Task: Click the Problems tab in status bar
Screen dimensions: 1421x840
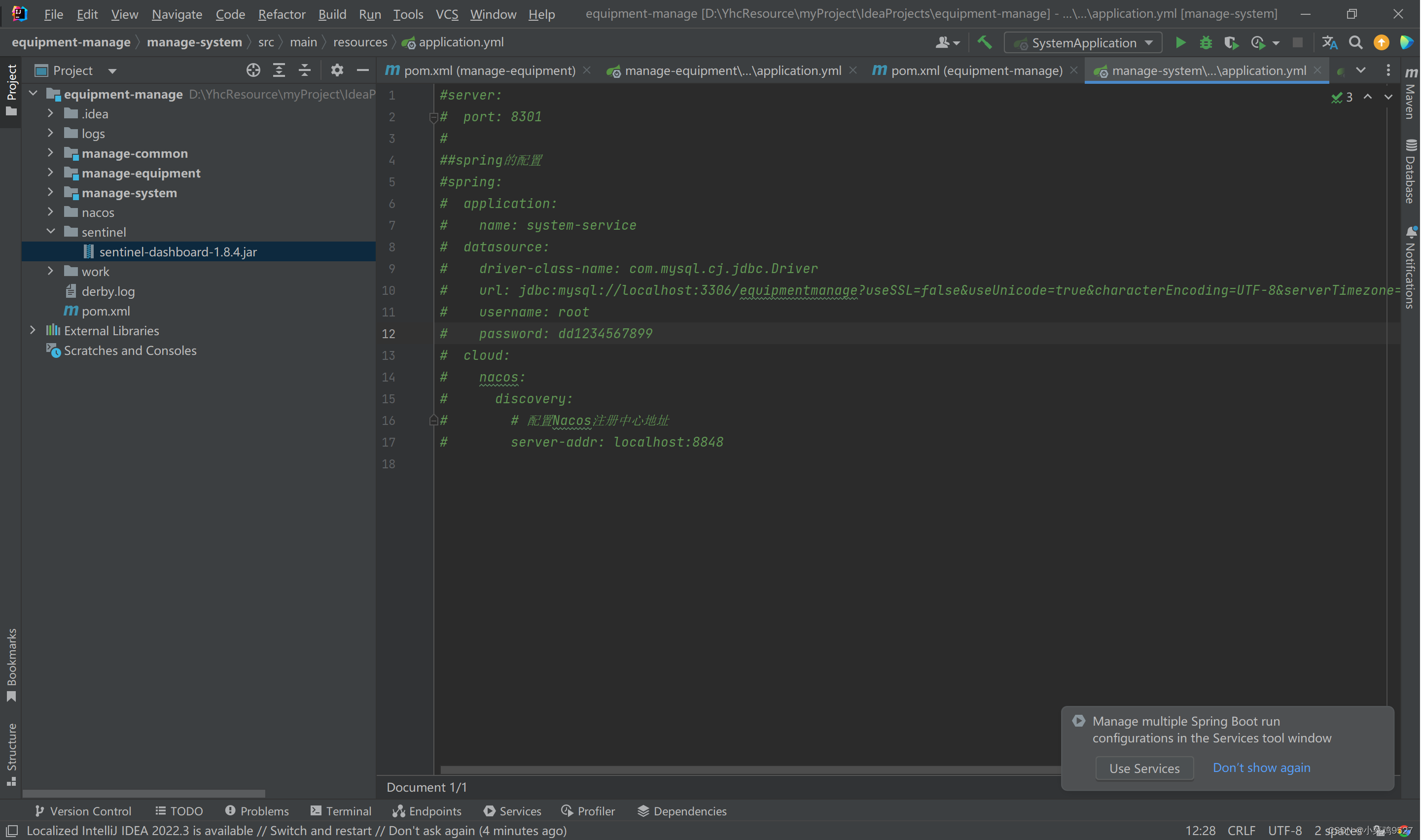Action: (256, 811)
